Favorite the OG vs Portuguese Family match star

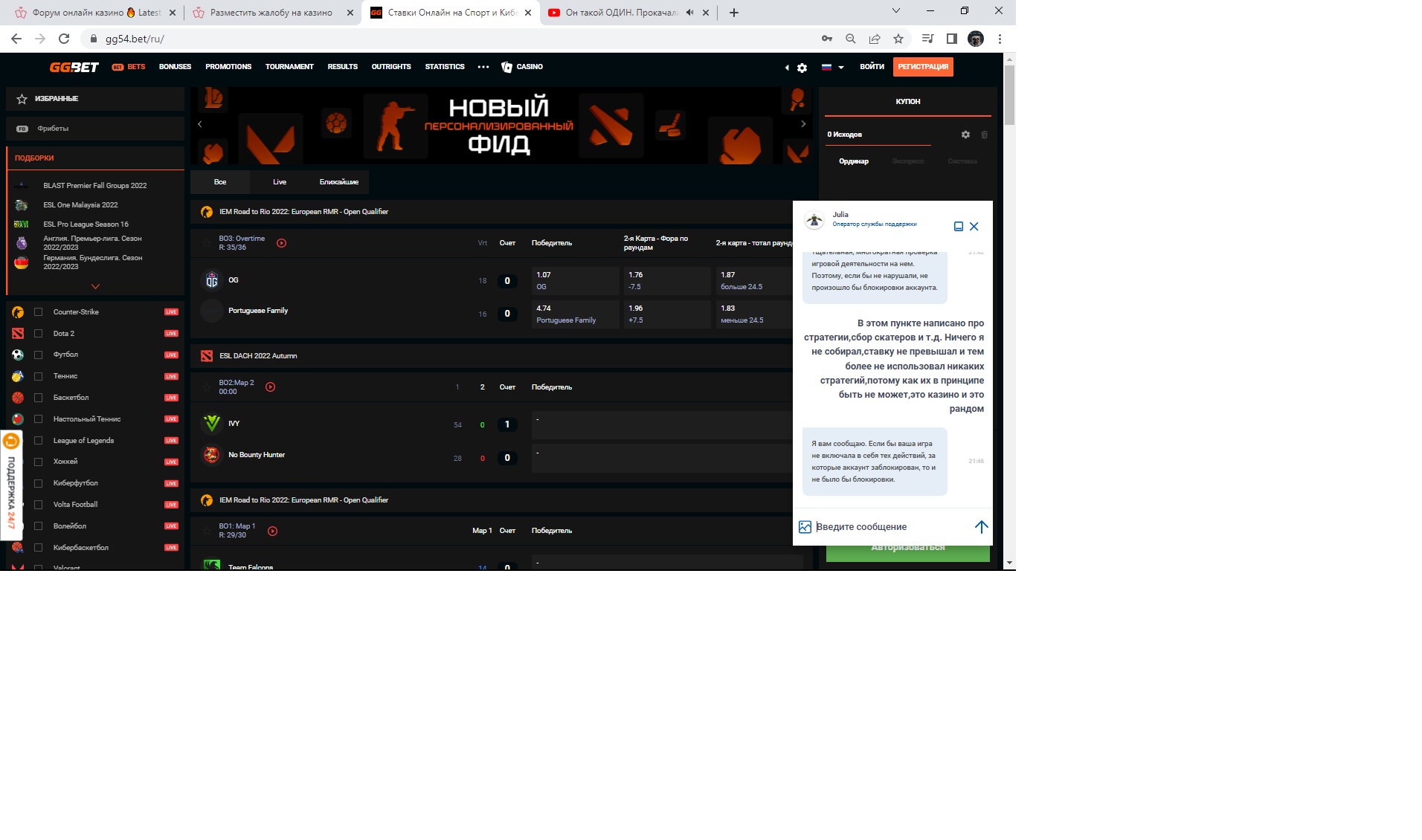[206, 243]
